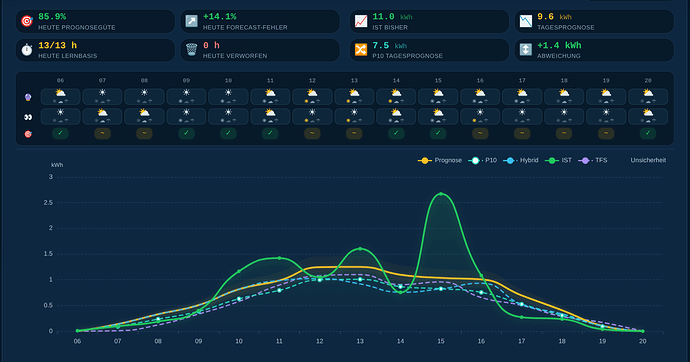Select crystal-ball row sunny cell for hour 08

(x=144, y=97)
